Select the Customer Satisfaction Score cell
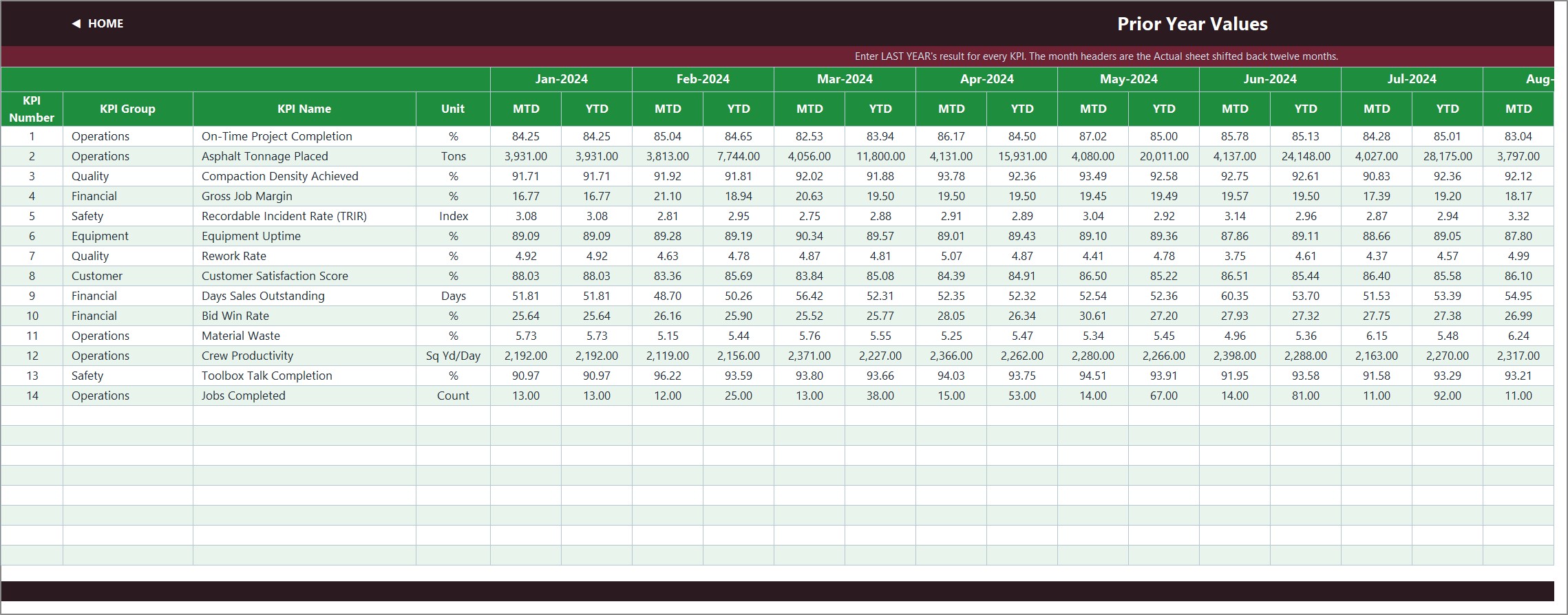Image resolution: width=1568 pixels, height=615 pixels. point(304,276)
